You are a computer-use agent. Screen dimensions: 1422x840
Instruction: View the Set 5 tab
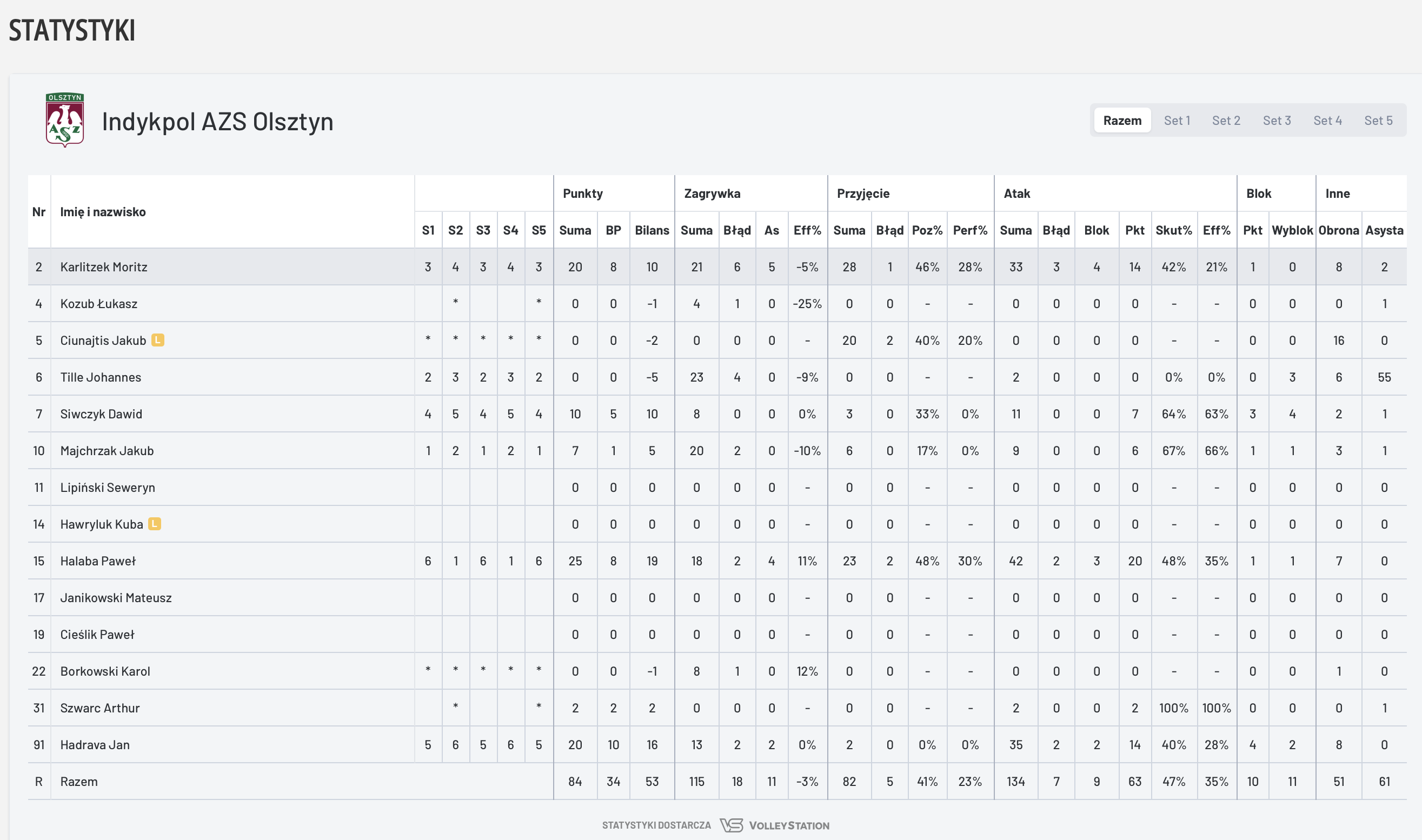pos(1378,121)
